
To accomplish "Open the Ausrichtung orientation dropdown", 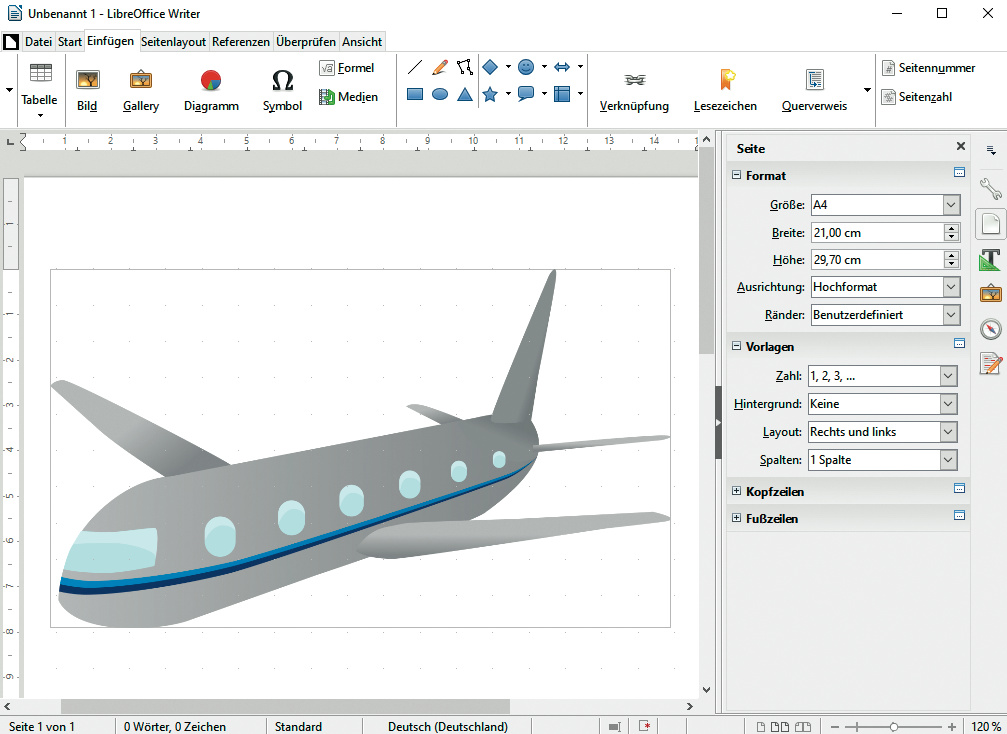I will pos(950,287).
